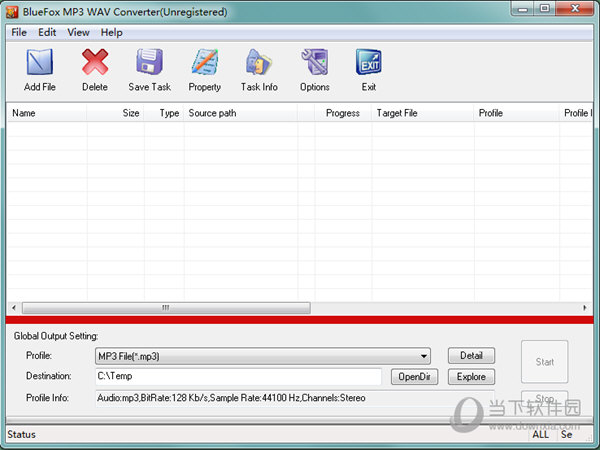
Task: Open the Task Info icon
Action: (259, 62)
